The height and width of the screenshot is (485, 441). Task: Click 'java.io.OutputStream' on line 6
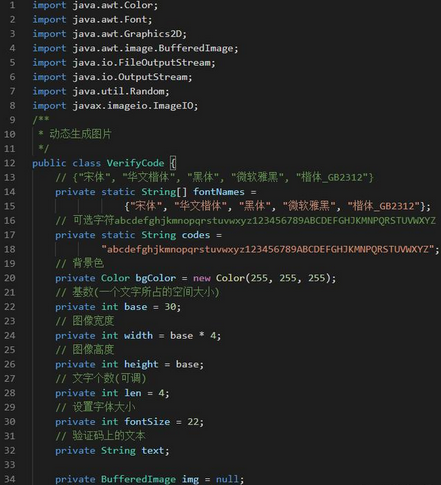tap(130, 77)
